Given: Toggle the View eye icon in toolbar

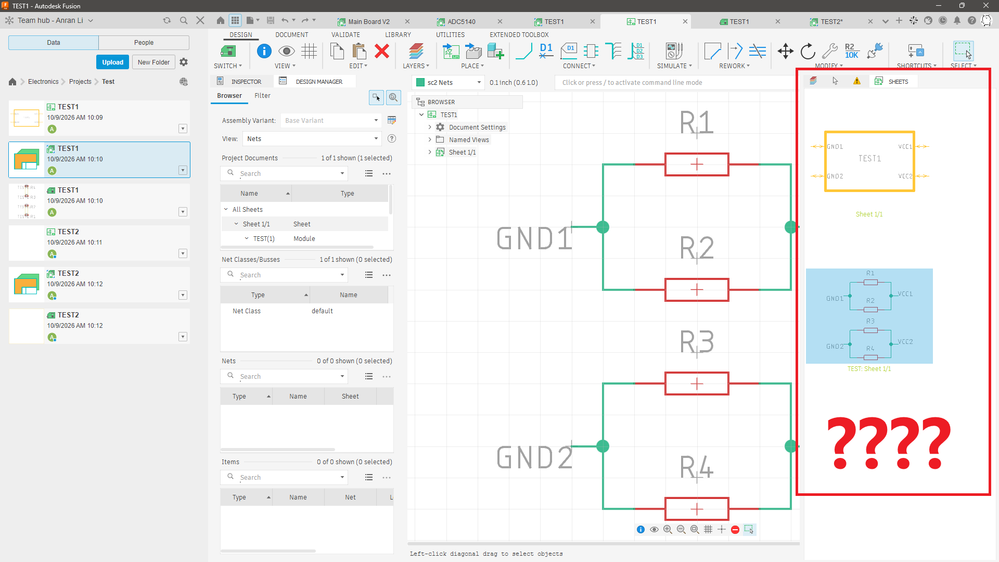Looking at the screenshot, I should tap(286, 51).
